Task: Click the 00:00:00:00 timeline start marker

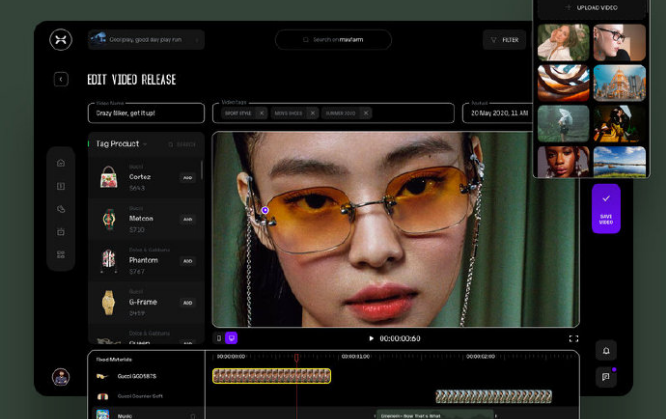Action: point(231,357)
